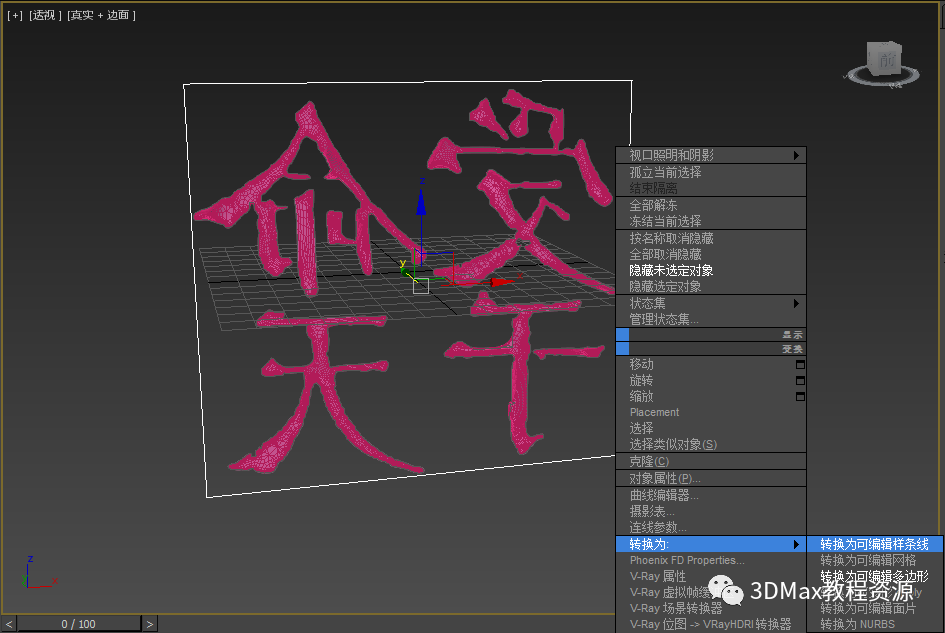Open V-Ray 属性
This screenshot has width=945, height=633.
point(658,577)
